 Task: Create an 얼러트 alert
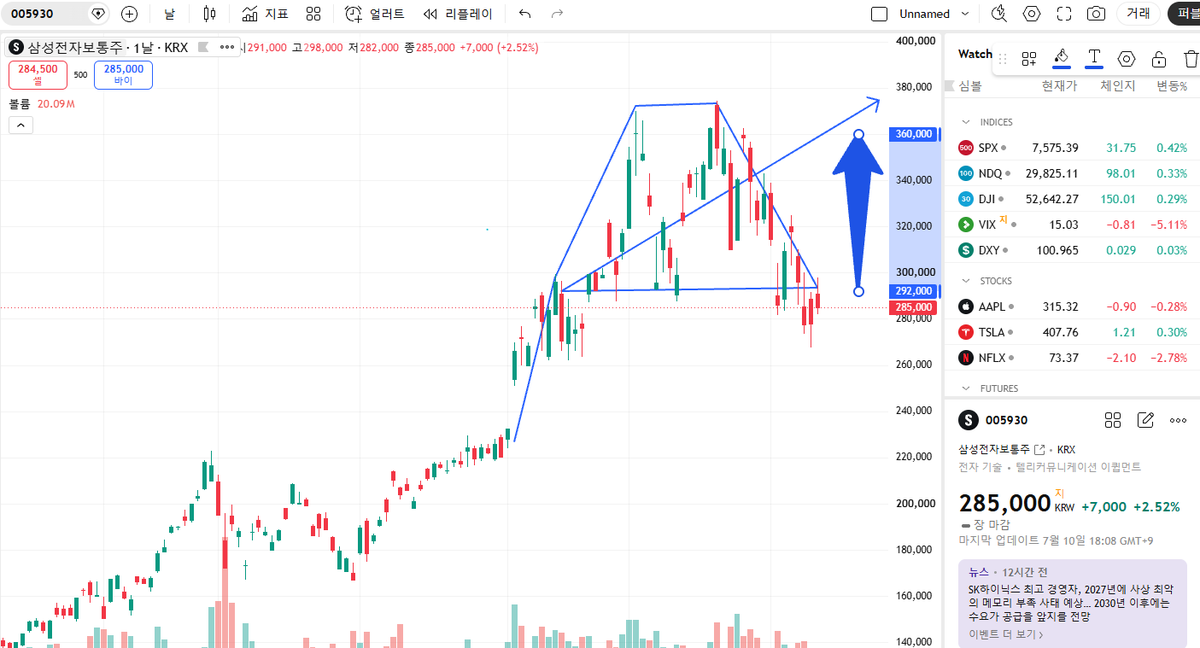(375, 14)
